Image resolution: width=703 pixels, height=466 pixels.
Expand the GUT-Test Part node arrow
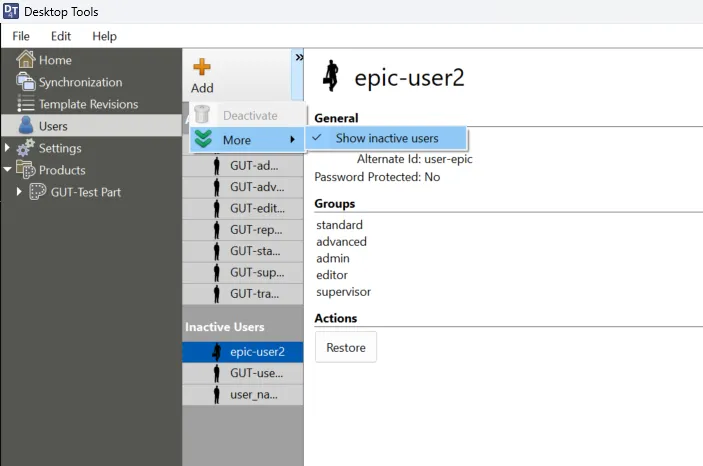(x=19, y=192)
